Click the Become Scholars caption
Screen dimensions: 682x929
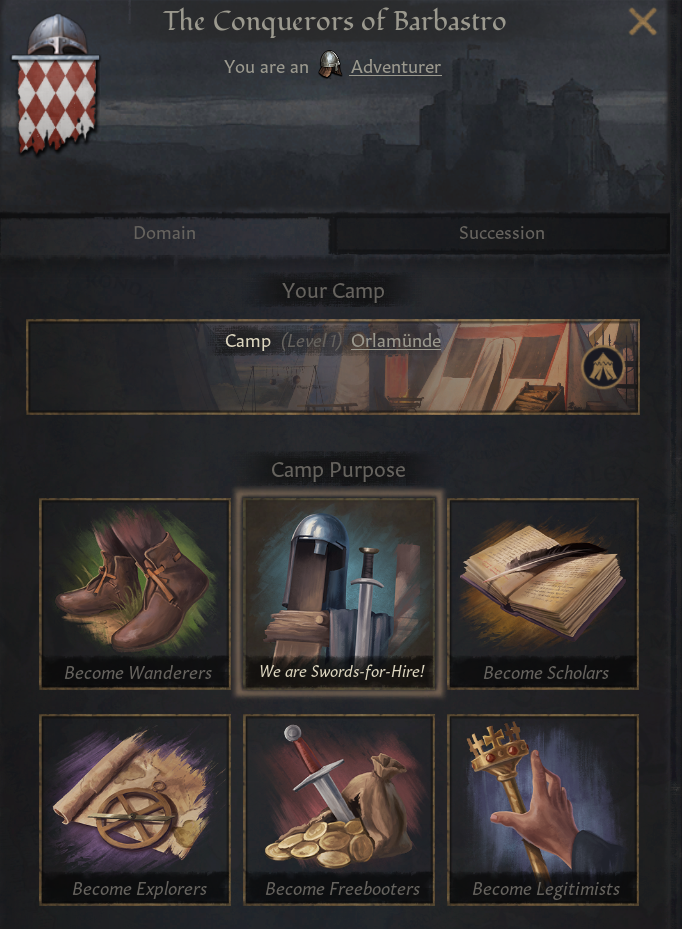click(546, 673)
